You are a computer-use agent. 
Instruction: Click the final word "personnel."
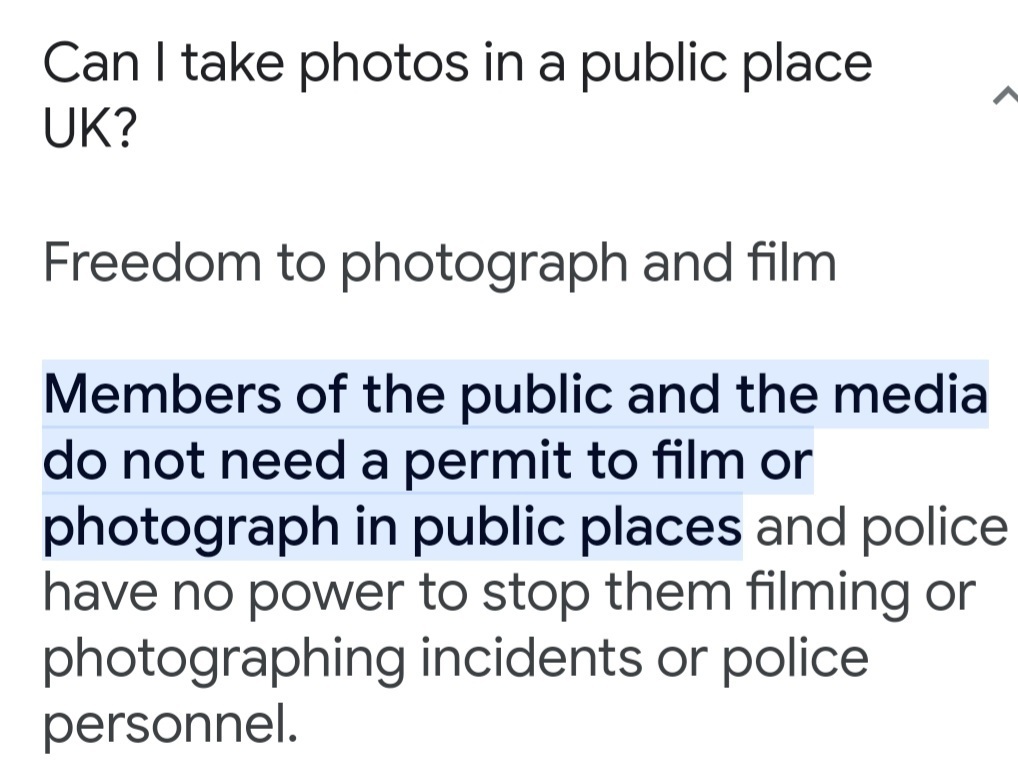click(170, 725)
